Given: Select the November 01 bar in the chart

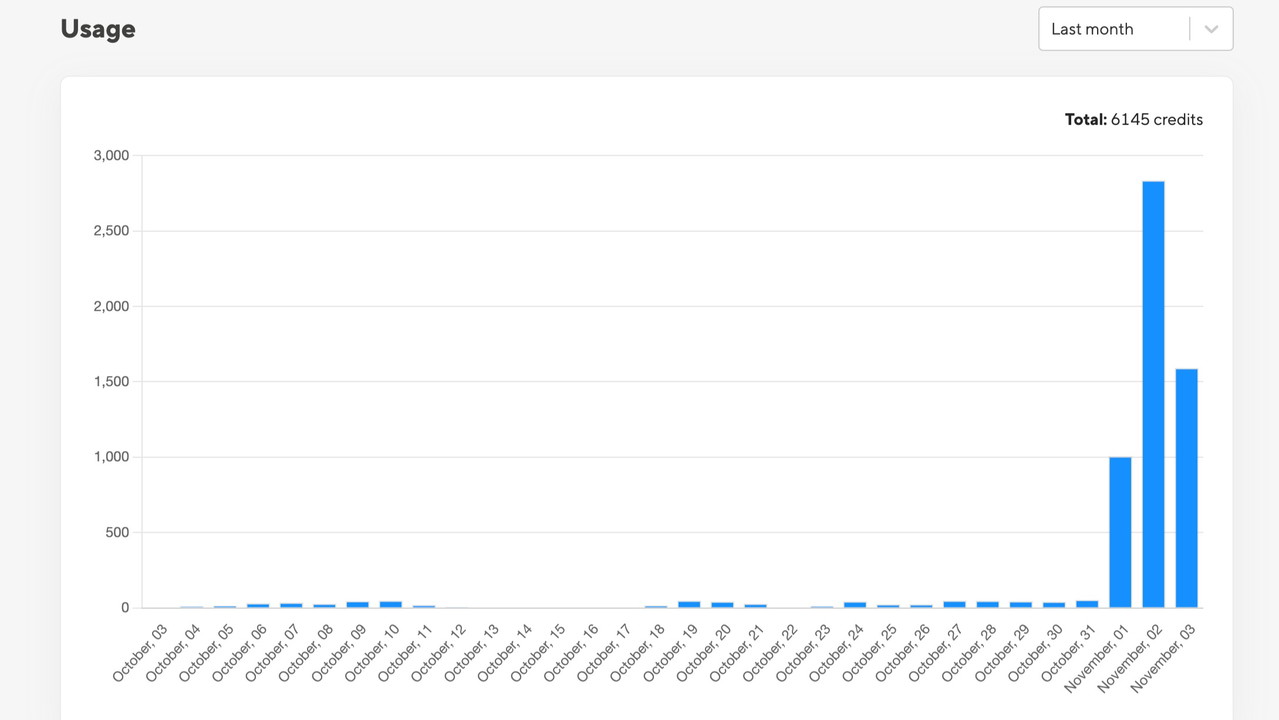Looking at the screenshot, I should tap(1120, 532).
